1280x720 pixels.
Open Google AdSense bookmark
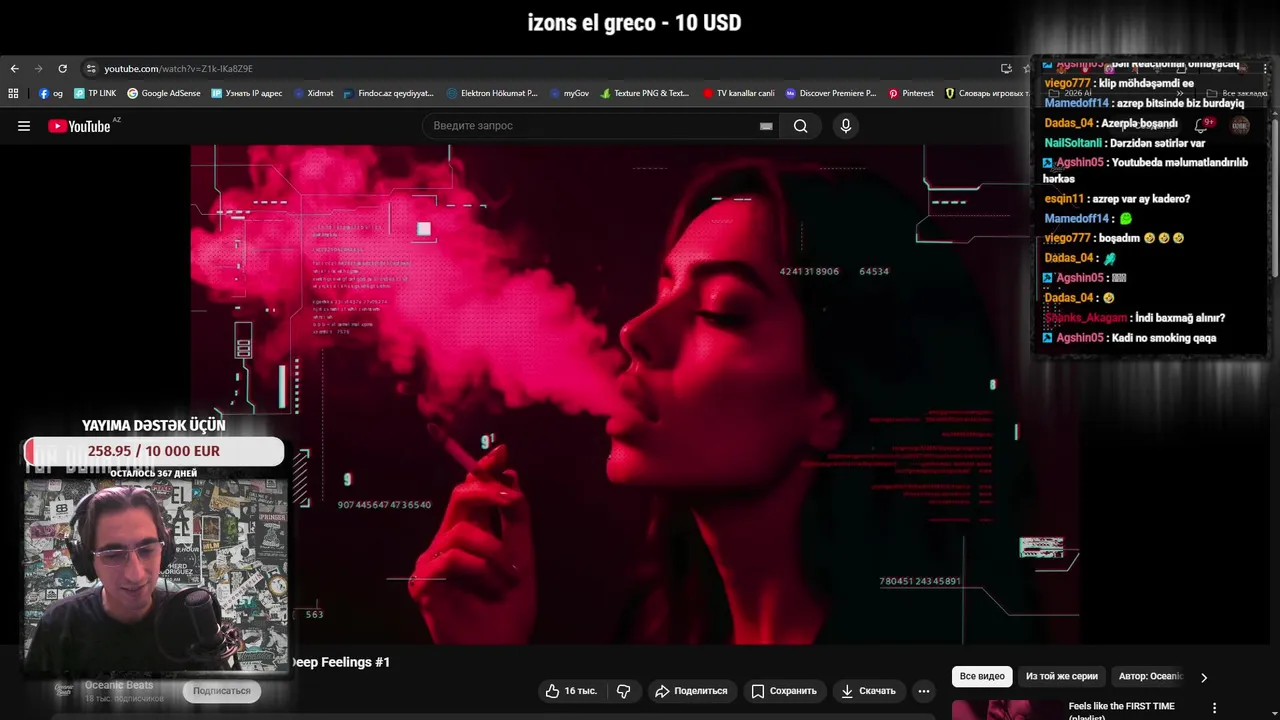click(x=164, y=93)
